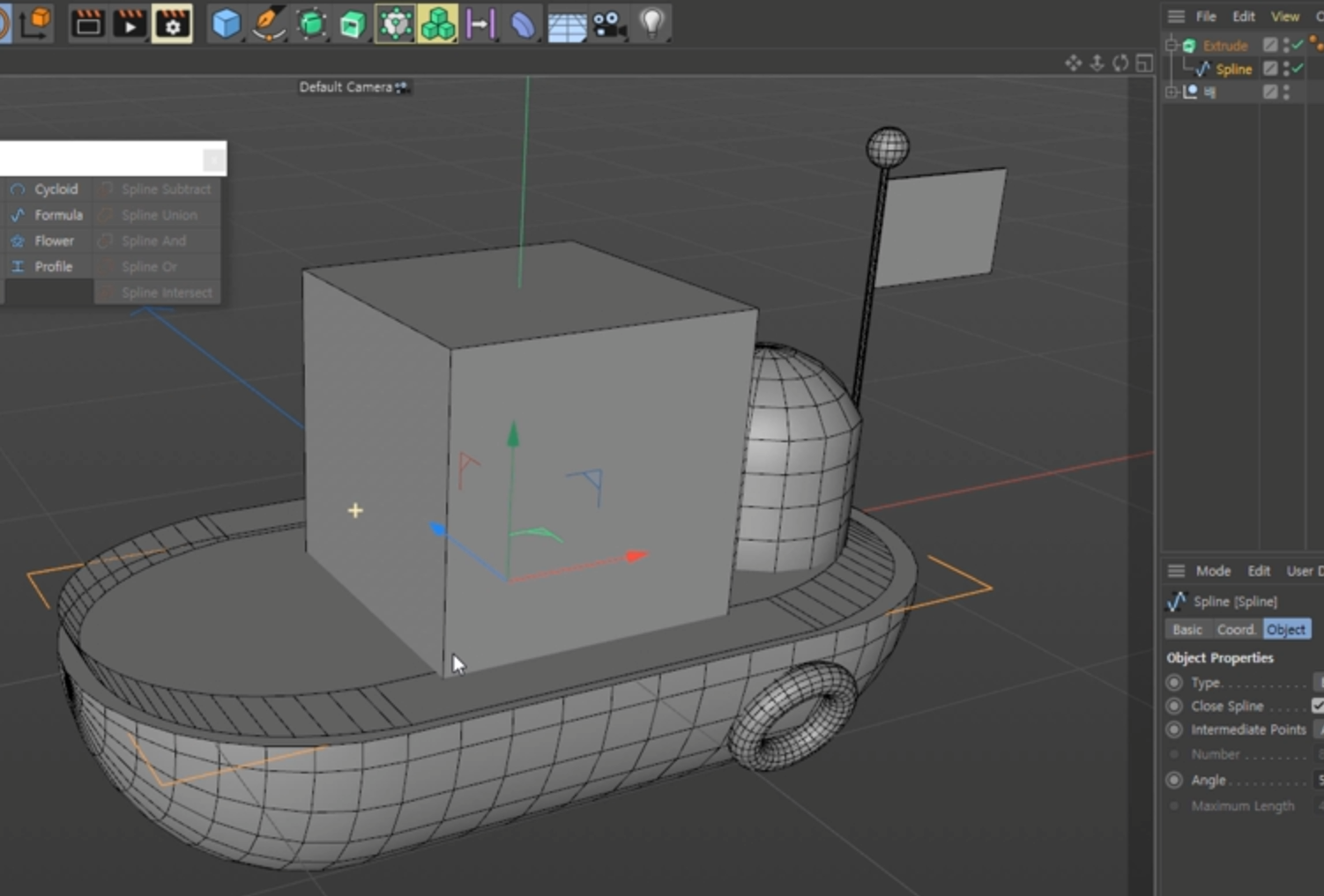Screen dimensions: 1324x896
Task: Click the Angle value field
Action: coord(1320,780)
